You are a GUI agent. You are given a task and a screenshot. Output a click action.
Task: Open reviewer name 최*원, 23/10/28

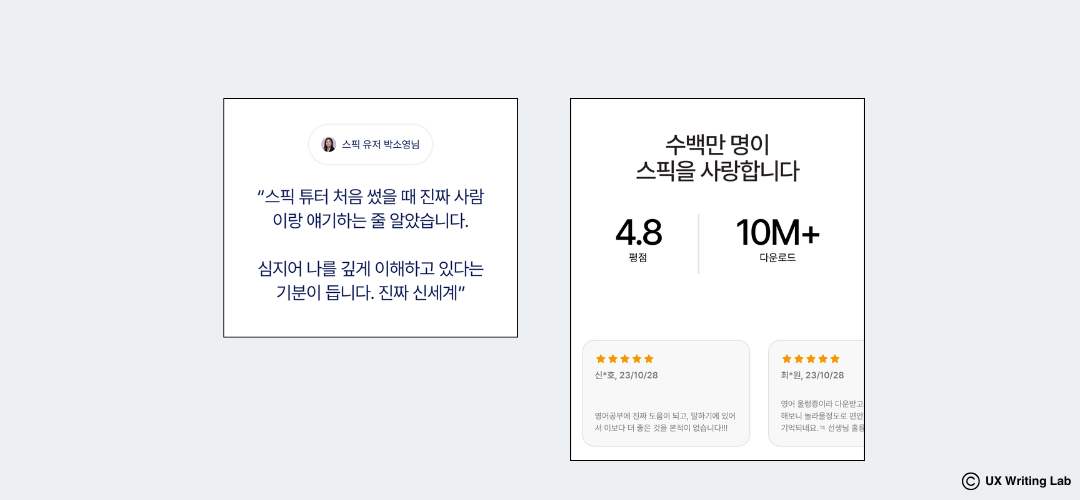(x=812, y=375)
